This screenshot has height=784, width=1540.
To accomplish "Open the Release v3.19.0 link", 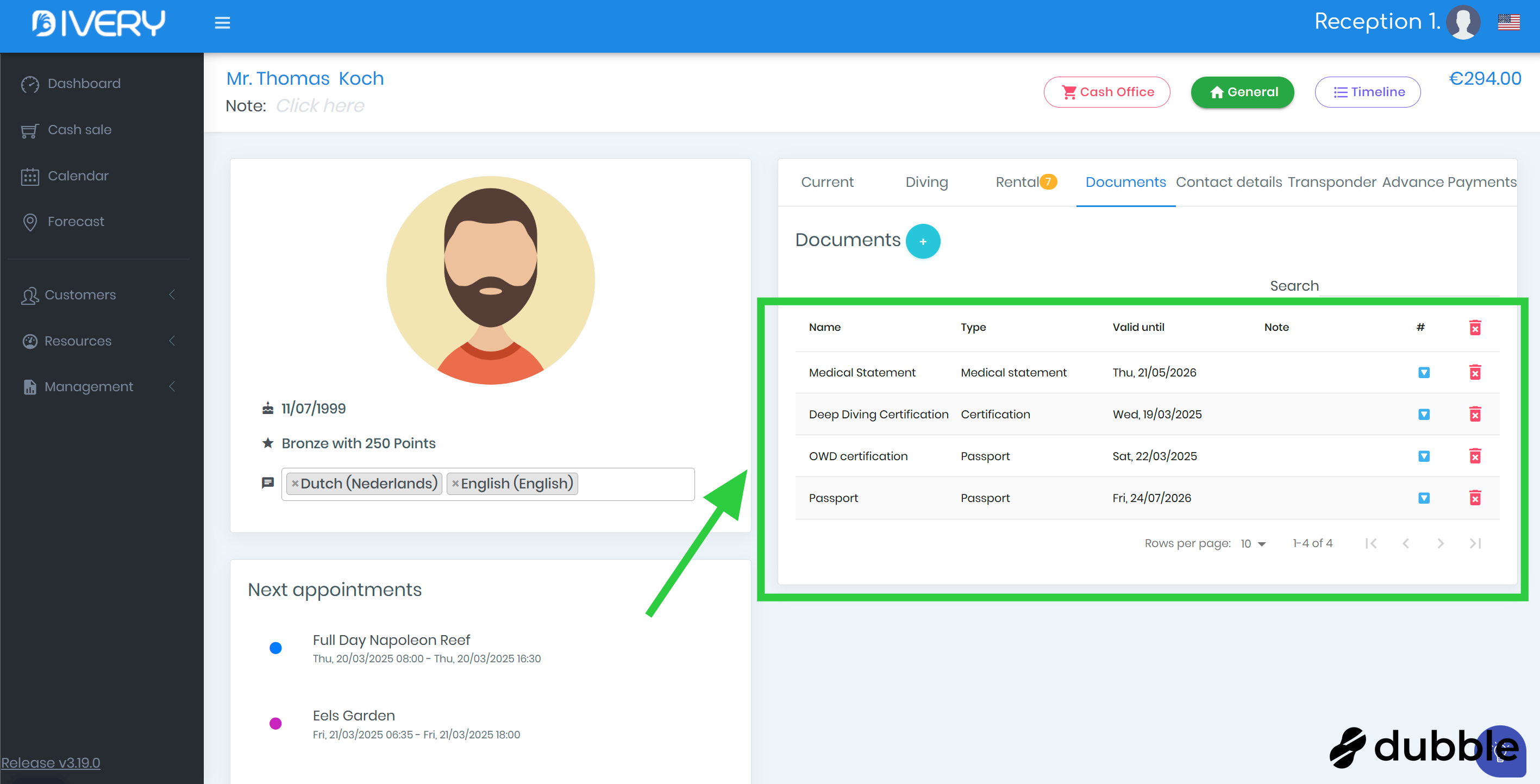I will 51,762.
